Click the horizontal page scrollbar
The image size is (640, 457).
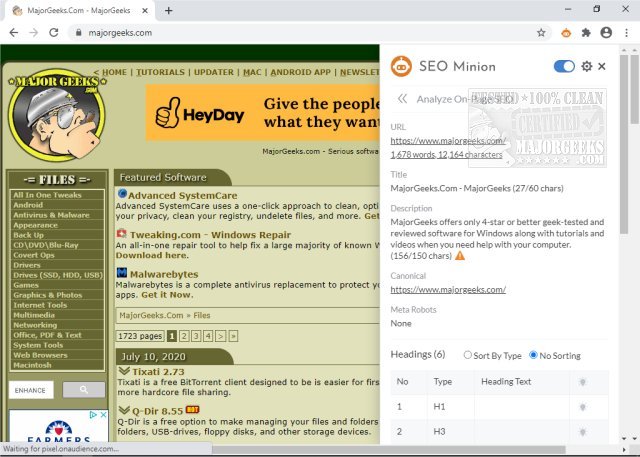click(x=388, y=450)
